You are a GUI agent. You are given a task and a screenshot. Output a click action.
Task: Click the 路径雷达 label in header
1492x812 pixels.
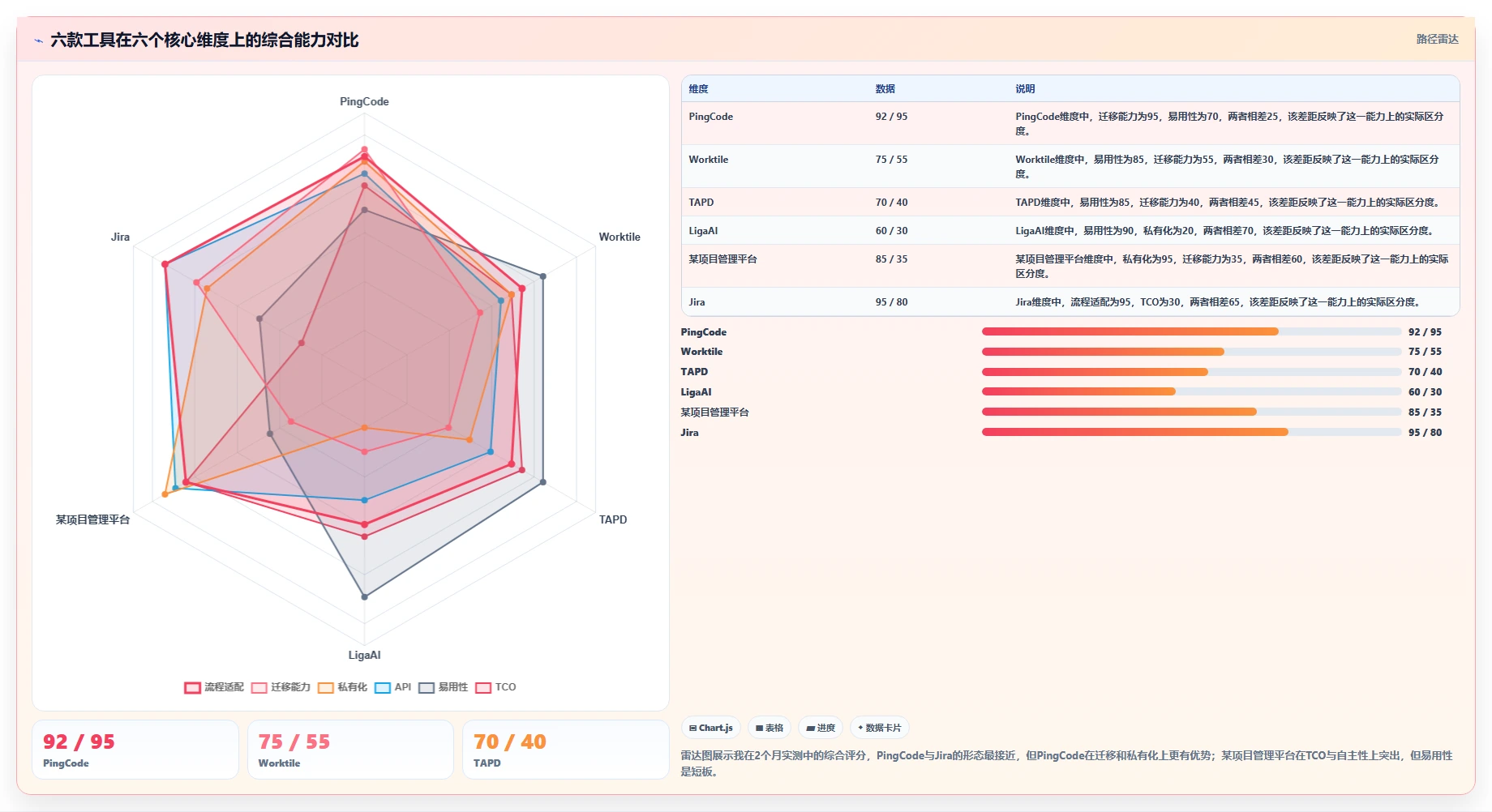click(1437, 39)
